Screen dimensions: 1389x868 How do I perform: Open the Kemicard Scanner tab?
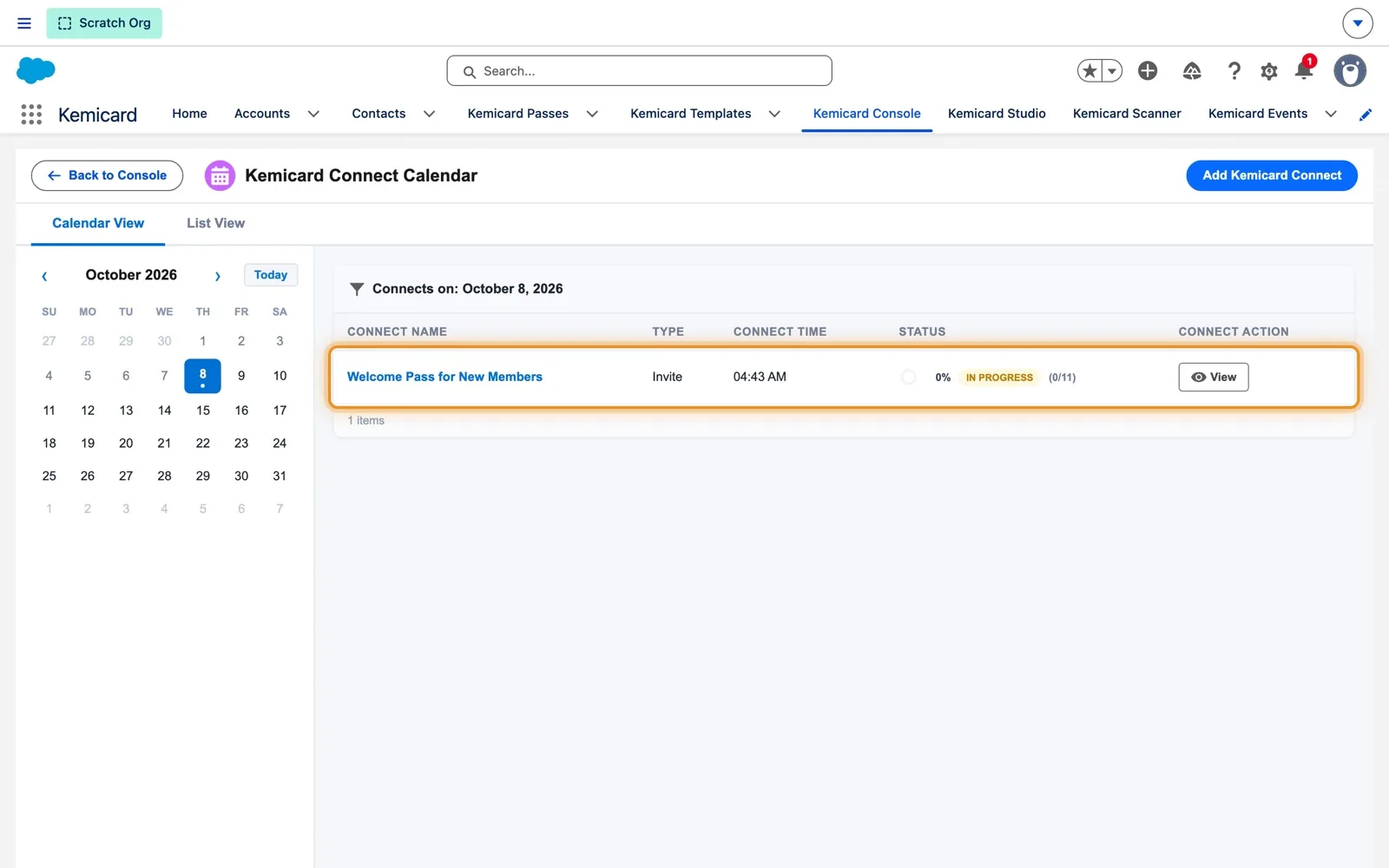click(x=1127, y=114)
